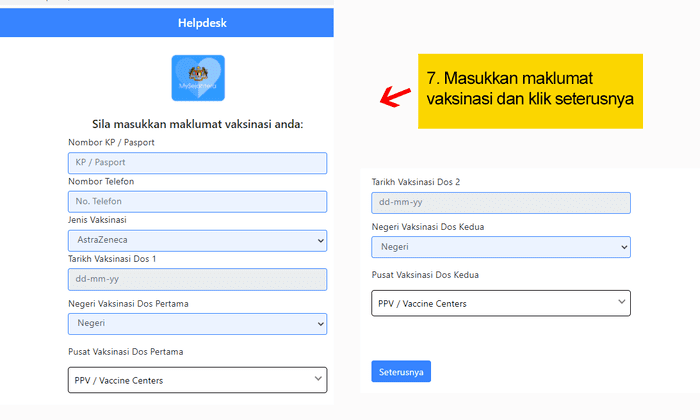Open PPV / Vaccine Centers for Dos Pertama
700x420 pixels.
(197, 379)
